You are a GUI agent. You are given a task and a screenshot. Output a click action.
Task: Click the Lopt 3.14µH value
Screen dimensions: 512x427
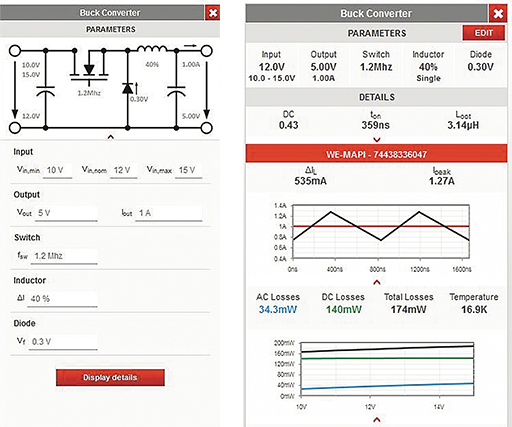coord(463,125)
